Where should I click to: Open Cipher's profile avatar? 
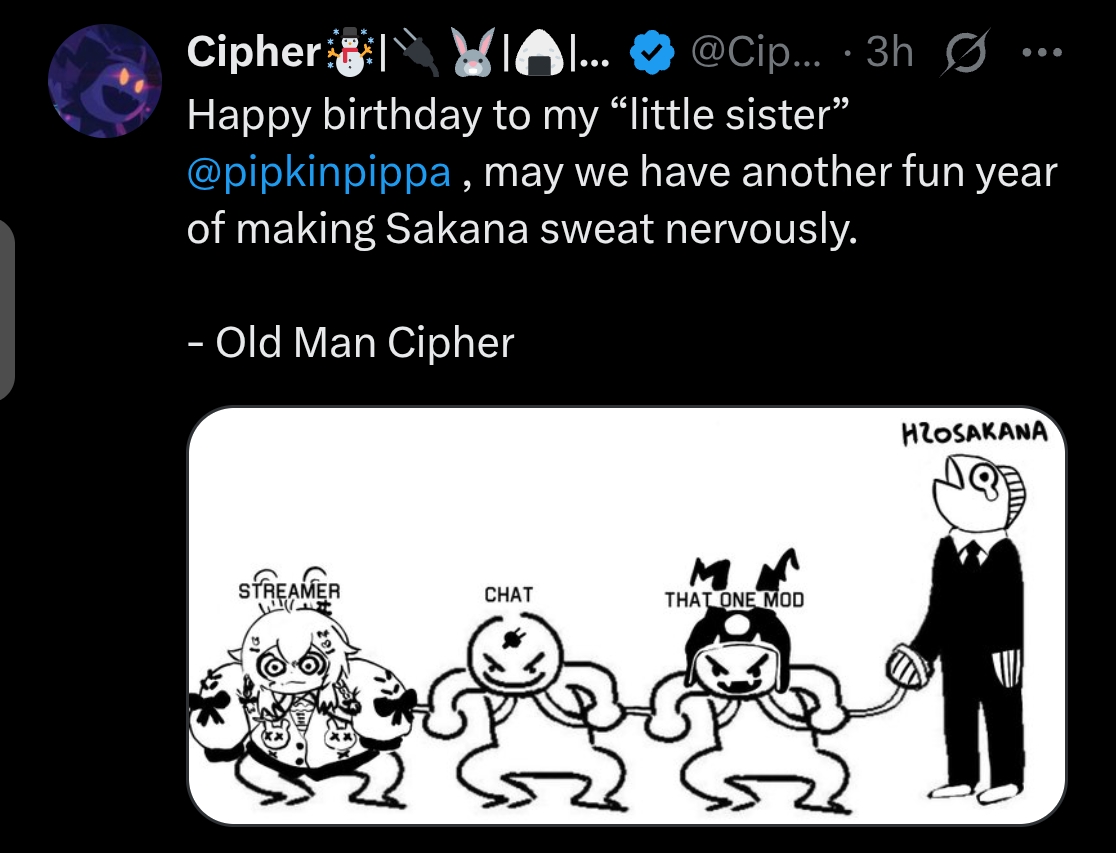(x=105, y=82)
